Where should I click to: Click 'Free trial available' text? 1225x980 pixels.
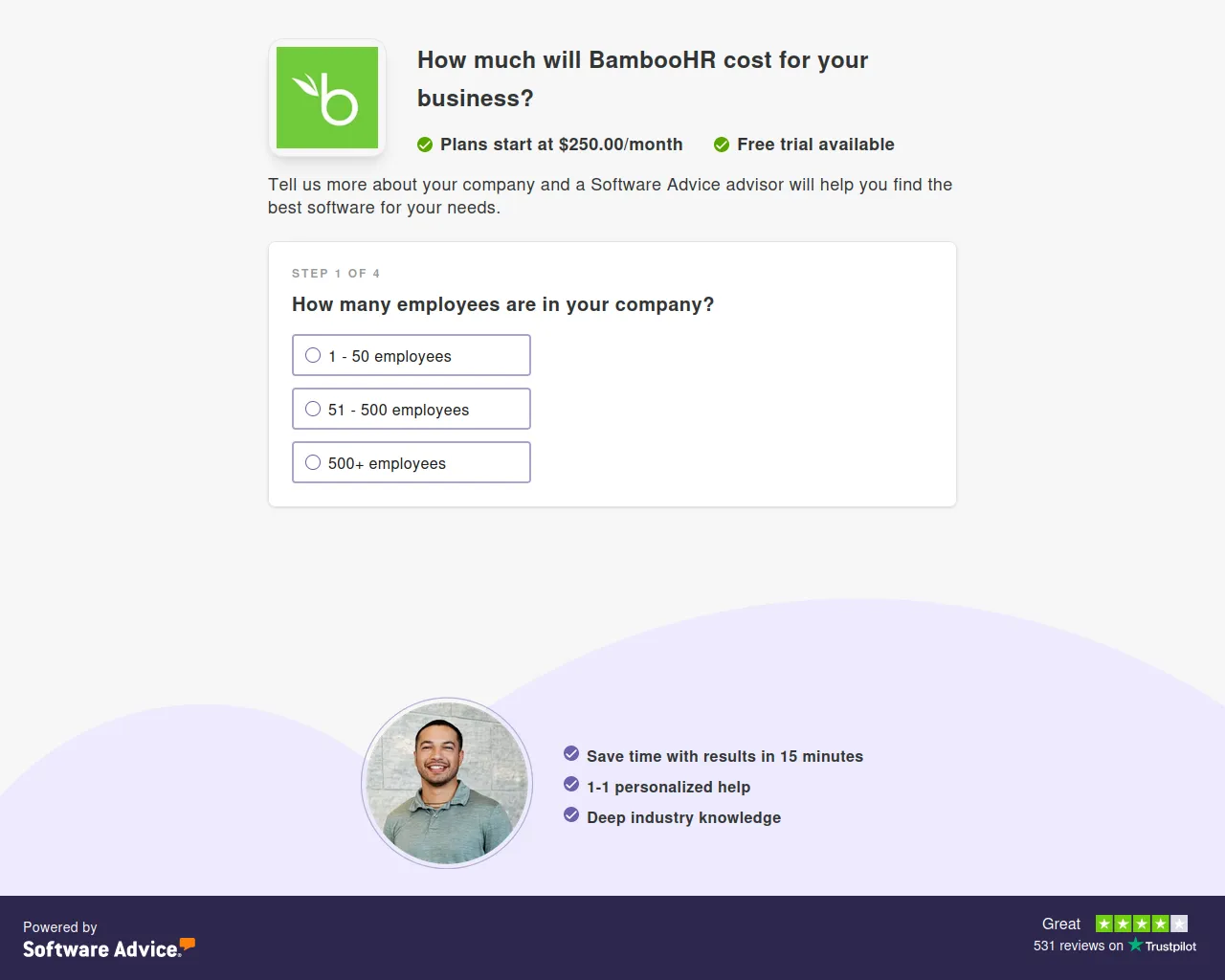tap(815, 145)
